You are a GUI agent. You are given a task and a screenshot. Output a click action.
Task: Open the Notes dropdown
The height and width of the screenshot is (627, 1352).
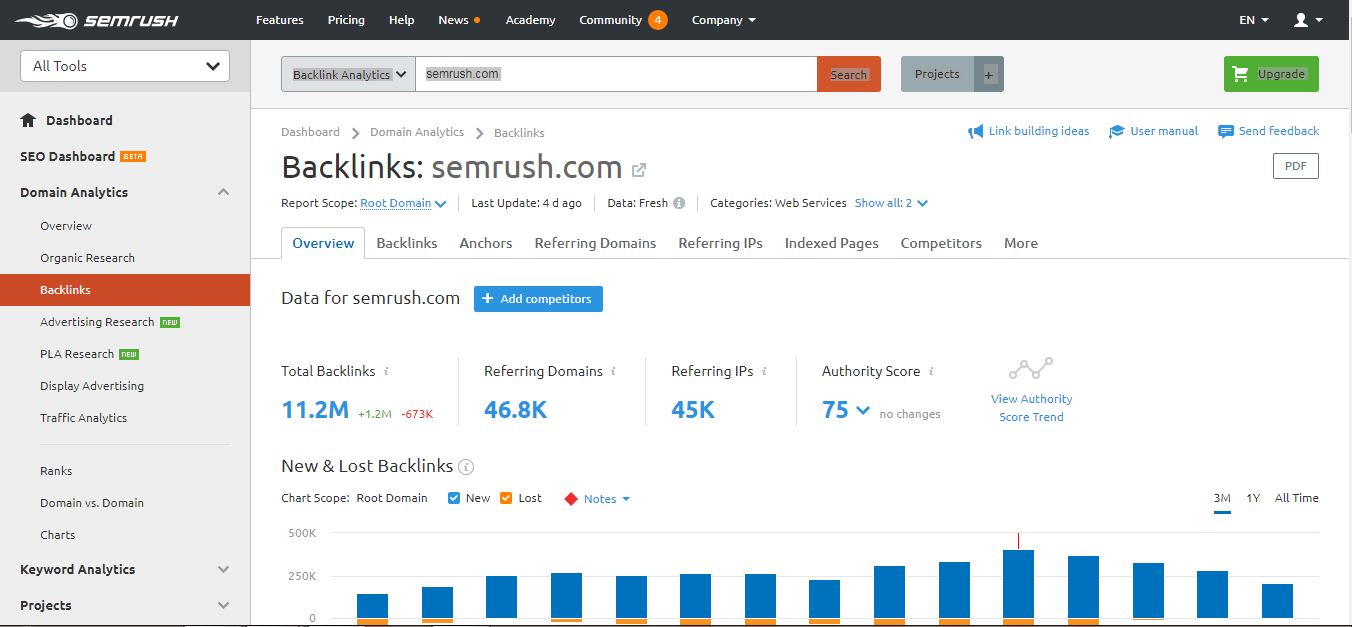[x=607, y=499]
